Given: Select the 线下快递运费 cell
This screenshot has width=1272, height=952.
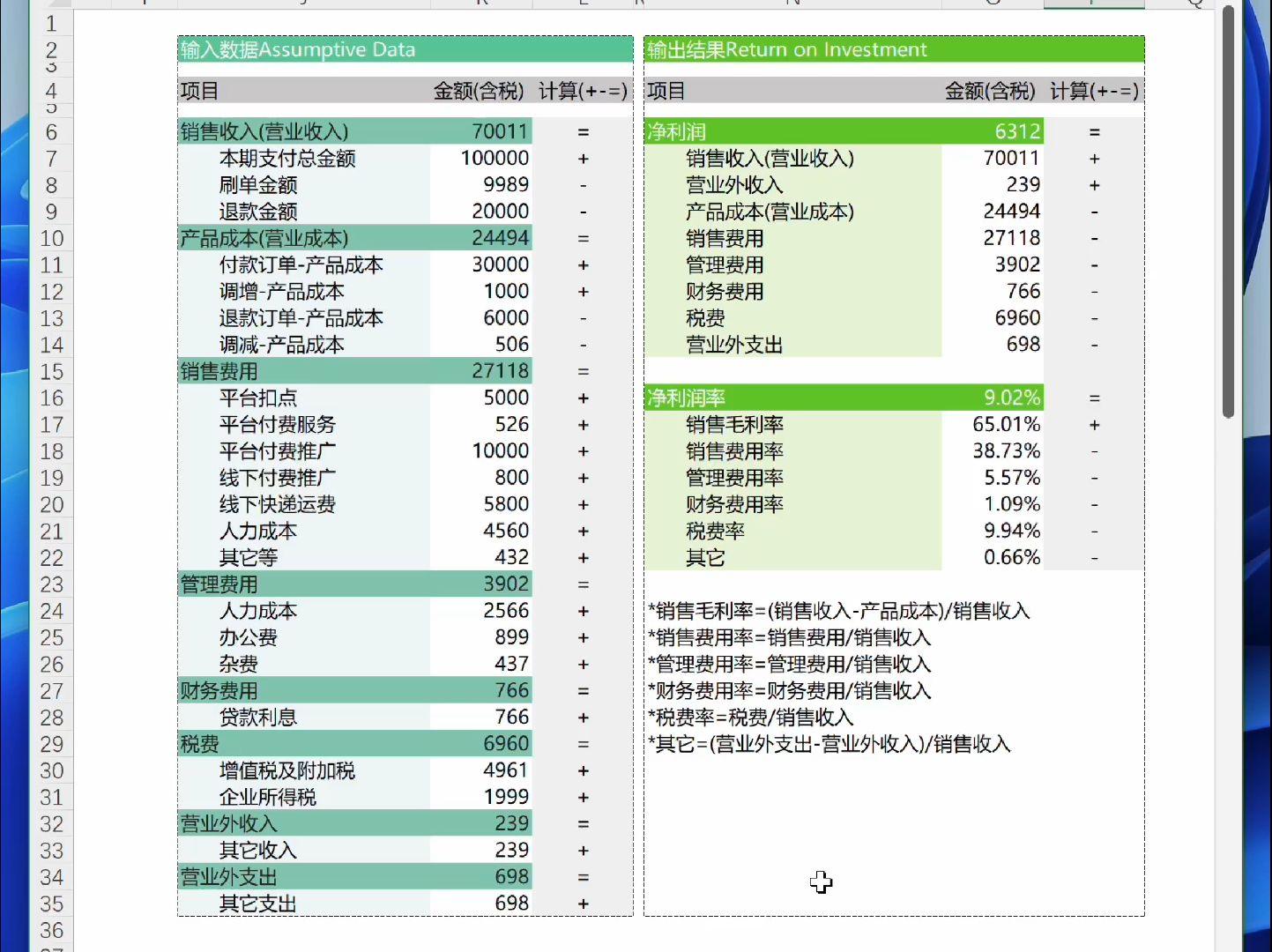Looking at the screenshot, I should click(304, 504).
